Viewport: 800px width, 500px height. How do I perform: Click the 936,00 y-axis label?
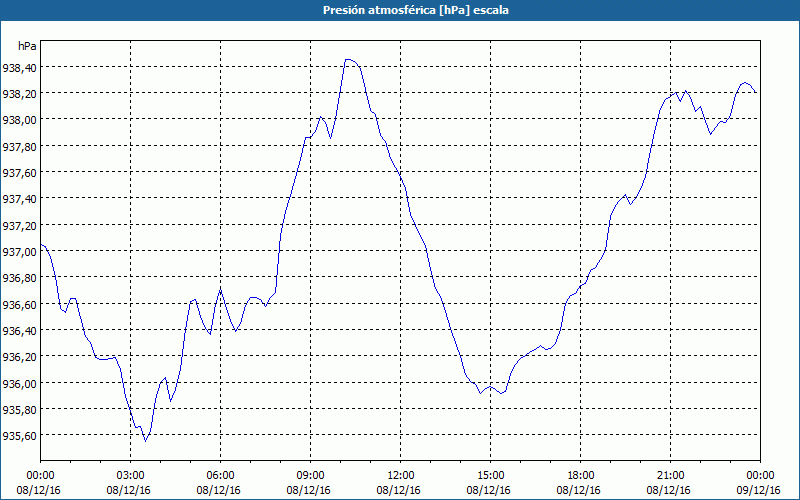(20, 383)
